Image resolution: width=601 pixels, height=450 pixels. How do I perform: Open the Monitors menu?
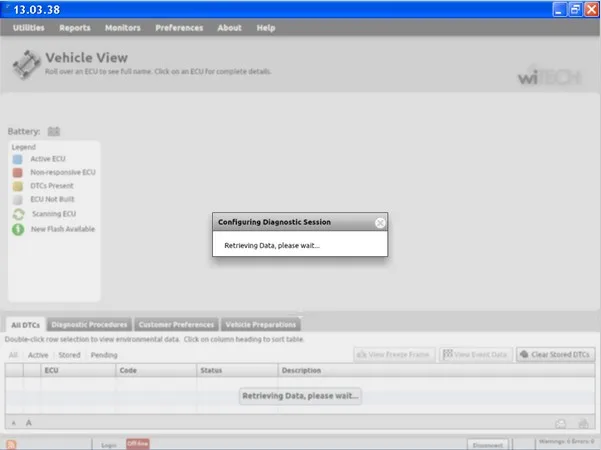pyautogui.click(x=123, y=28)
